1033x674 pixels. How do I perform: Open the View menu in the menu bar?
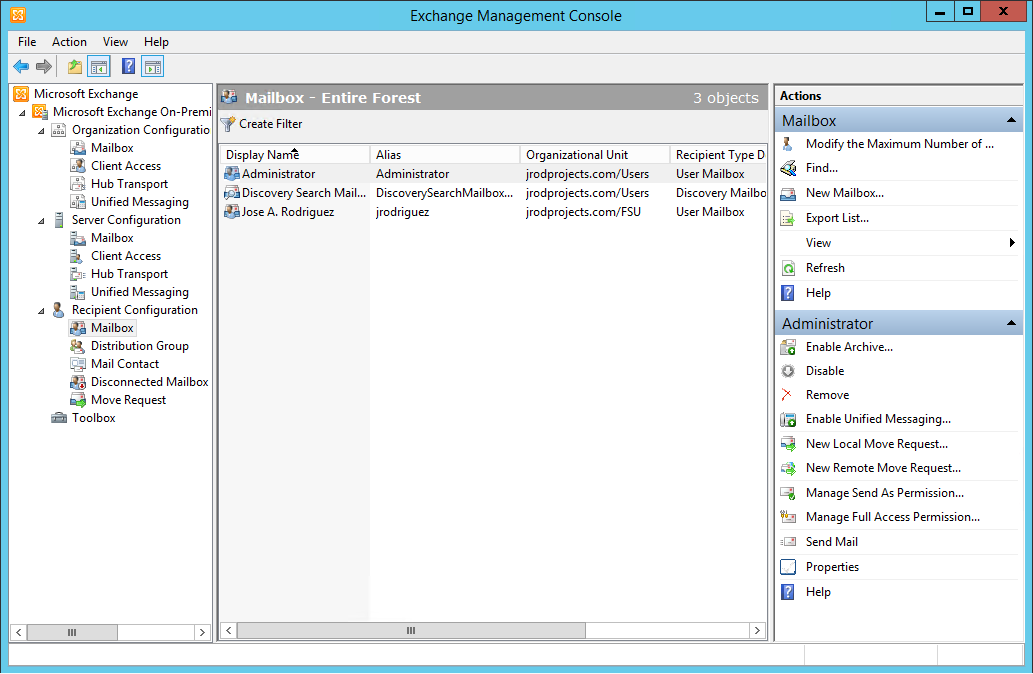coord(115,42)
